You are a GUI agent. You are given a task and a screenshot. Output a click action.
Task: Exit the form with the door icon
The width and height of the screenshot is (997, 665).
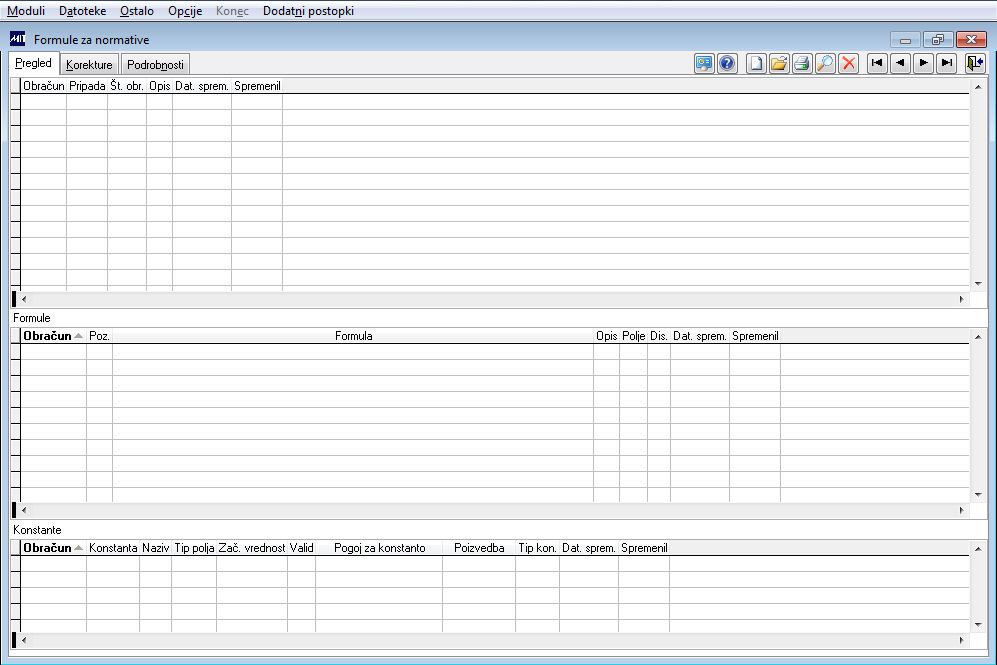tap(975, 63)
